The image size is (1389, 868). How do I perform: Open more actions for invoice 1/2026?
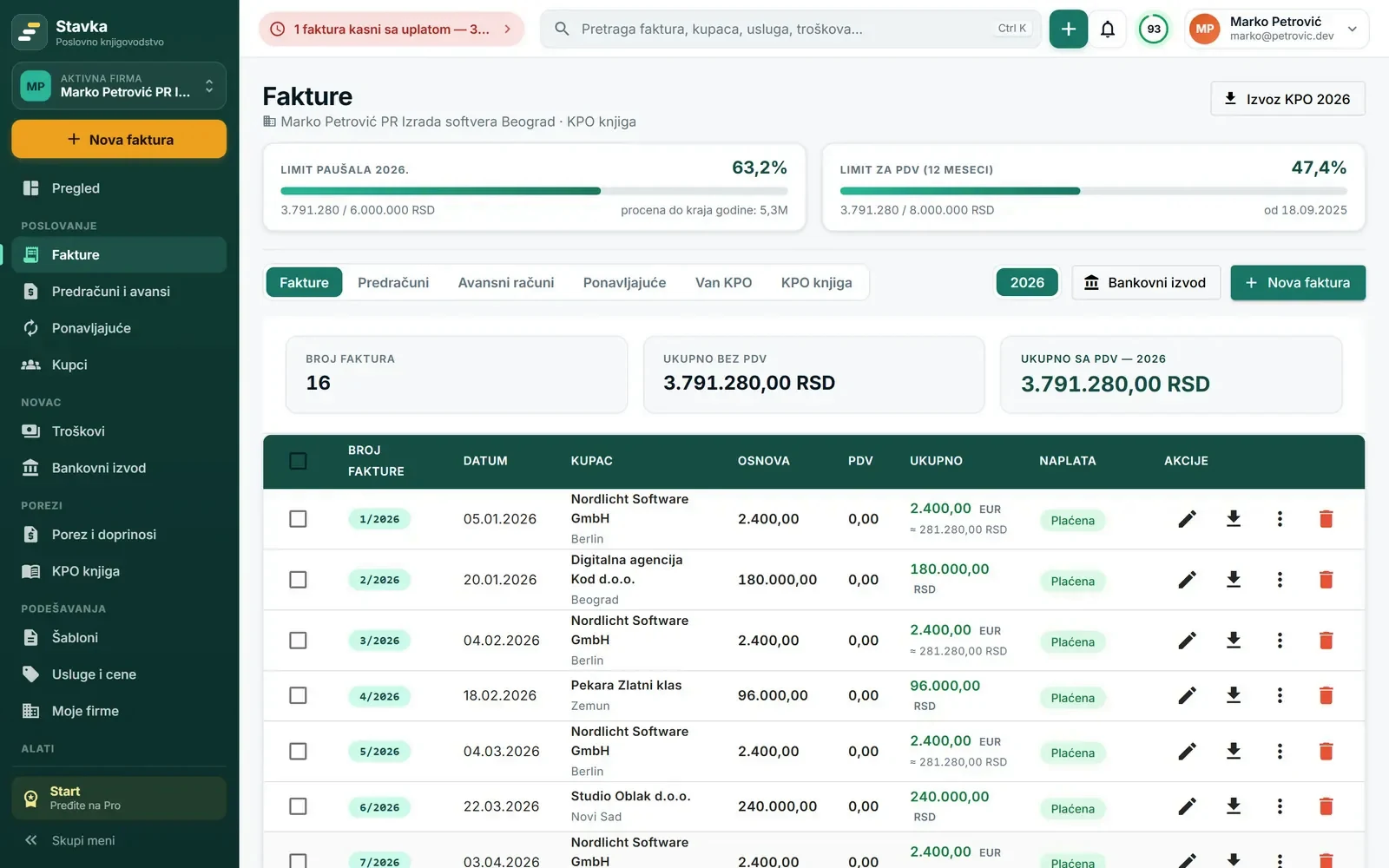click(x=1280, y=519)
